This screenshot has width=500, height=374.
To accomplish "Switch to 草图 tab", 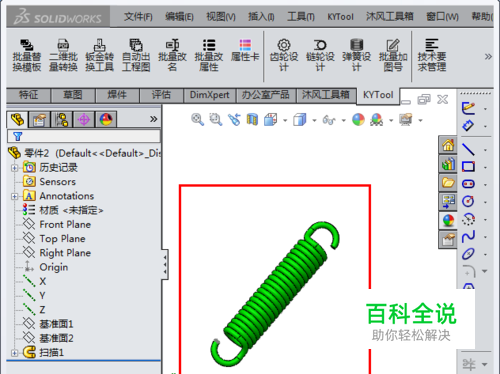I will (x=73, y=95).
